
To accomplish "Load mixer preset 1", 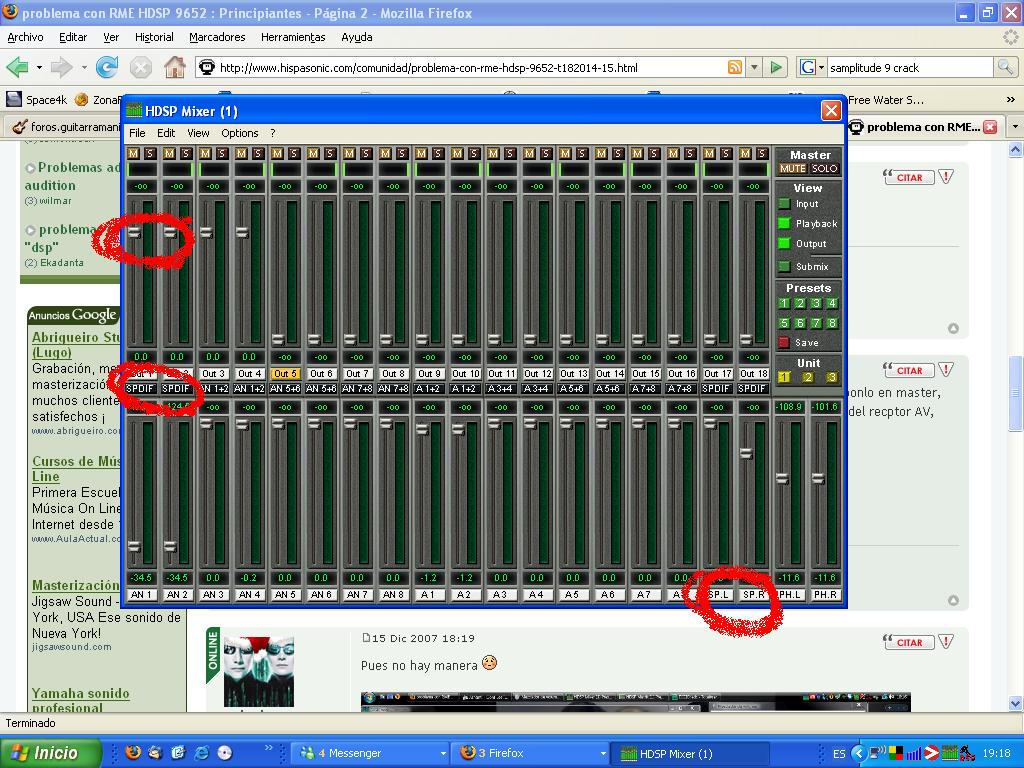I will 784,303.
